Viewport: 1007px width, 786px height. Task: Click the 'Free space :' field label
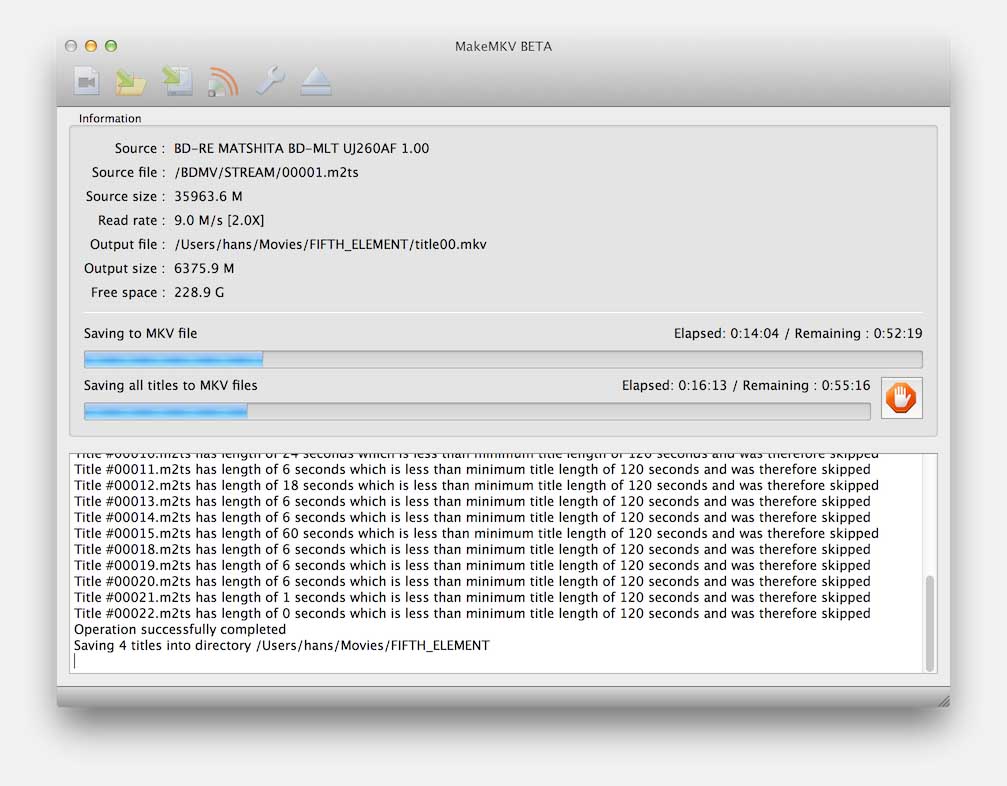(x=128, y=293)
